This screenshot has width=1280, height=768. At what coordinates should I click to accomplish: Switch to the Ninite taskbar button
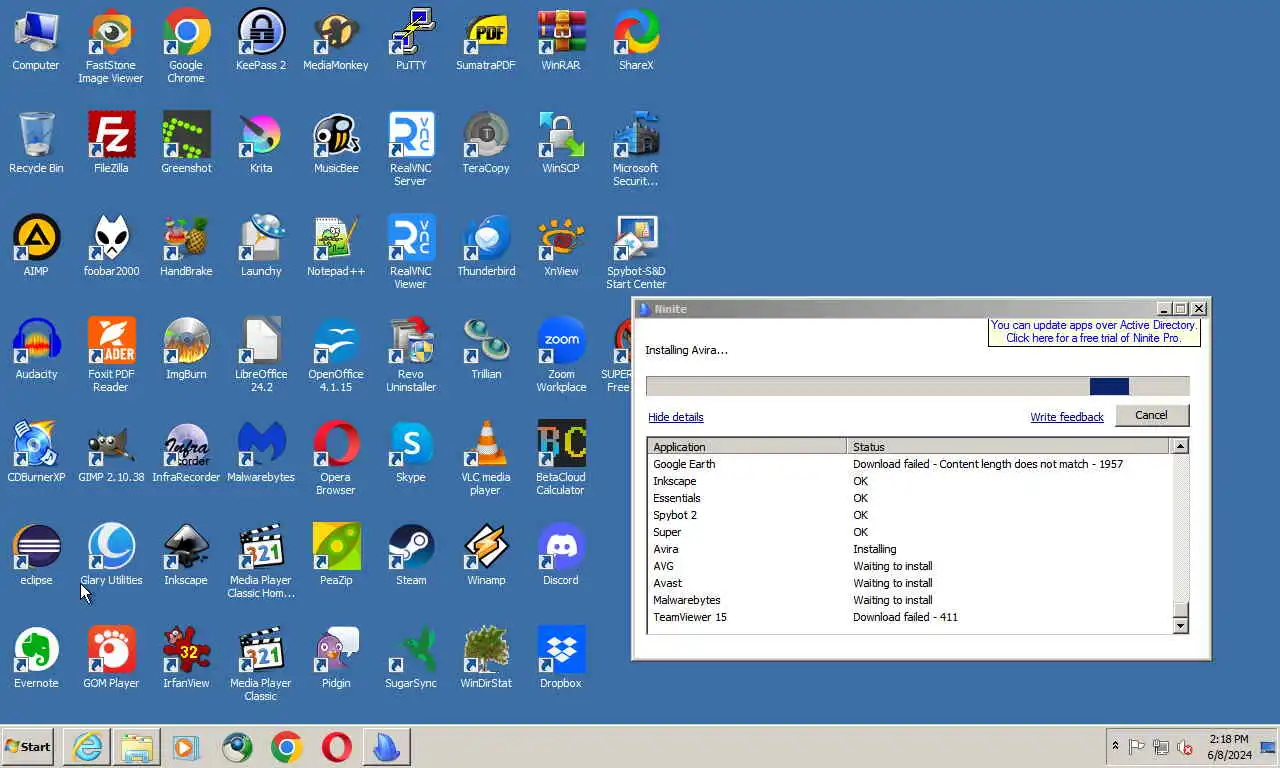point(386,747)
